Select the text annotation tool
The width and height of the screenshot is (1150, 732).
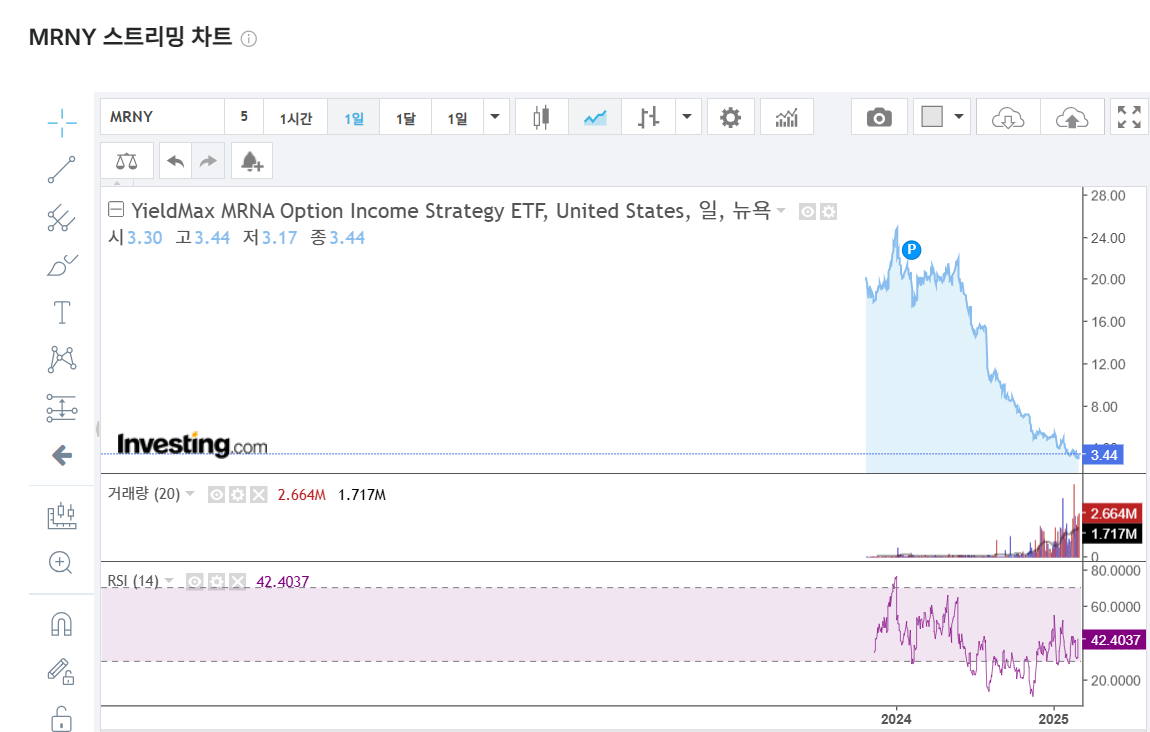pos(62,312)
